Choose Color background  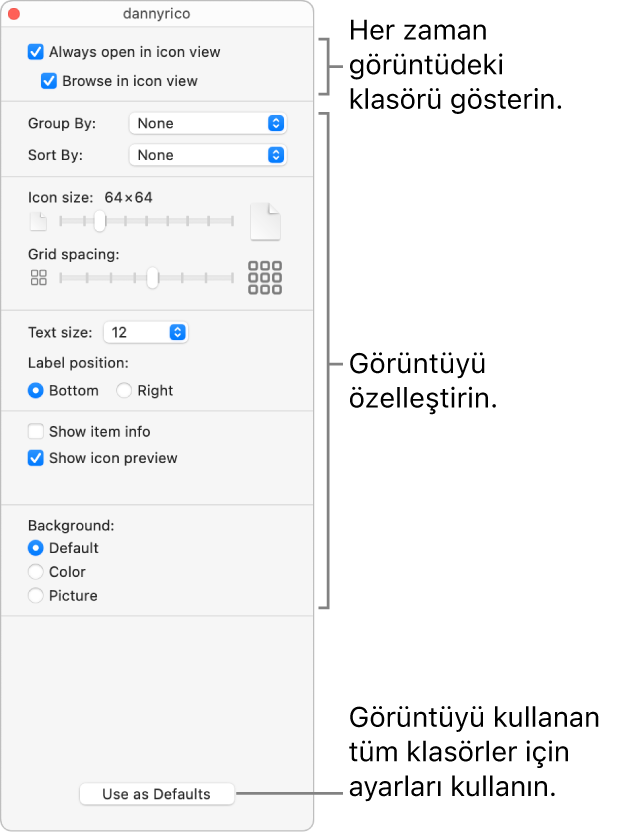(36, 572)
